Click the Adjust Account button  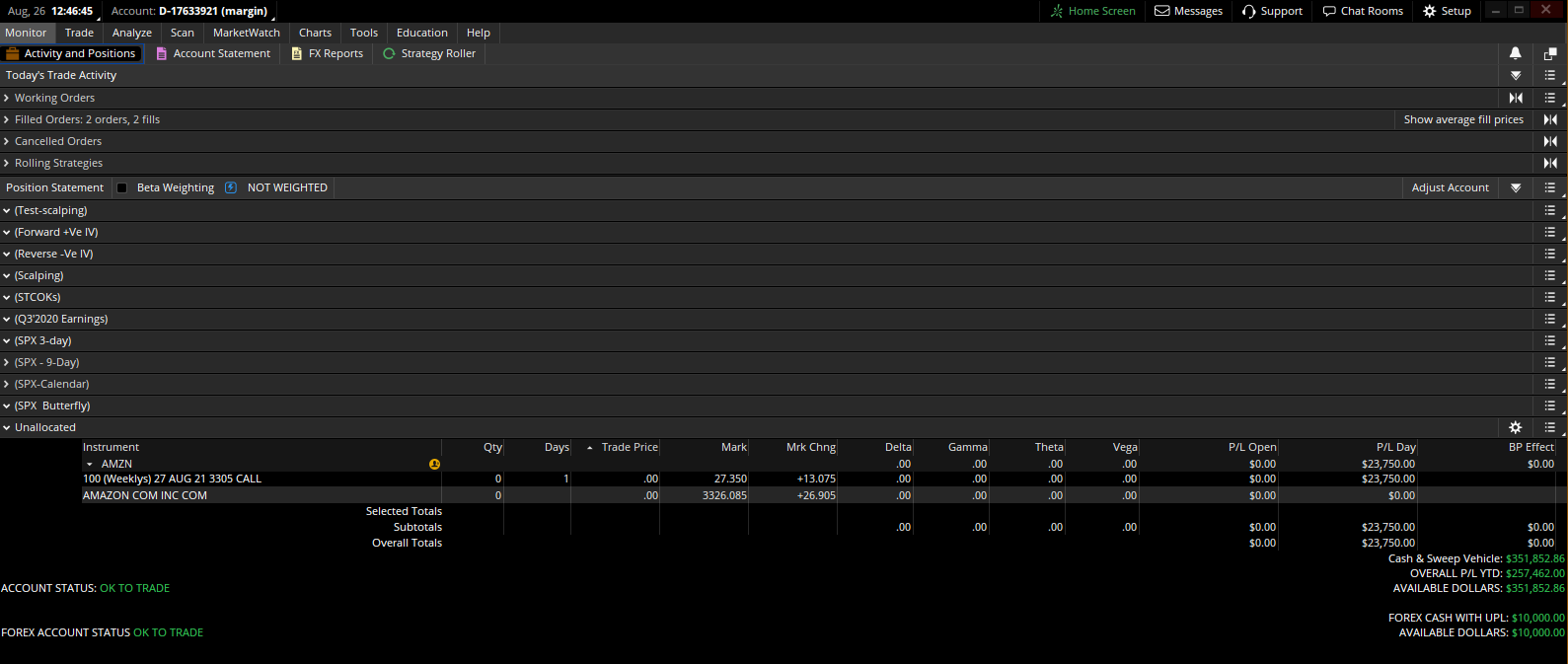pyautogui.click(x=1450, y=187)
